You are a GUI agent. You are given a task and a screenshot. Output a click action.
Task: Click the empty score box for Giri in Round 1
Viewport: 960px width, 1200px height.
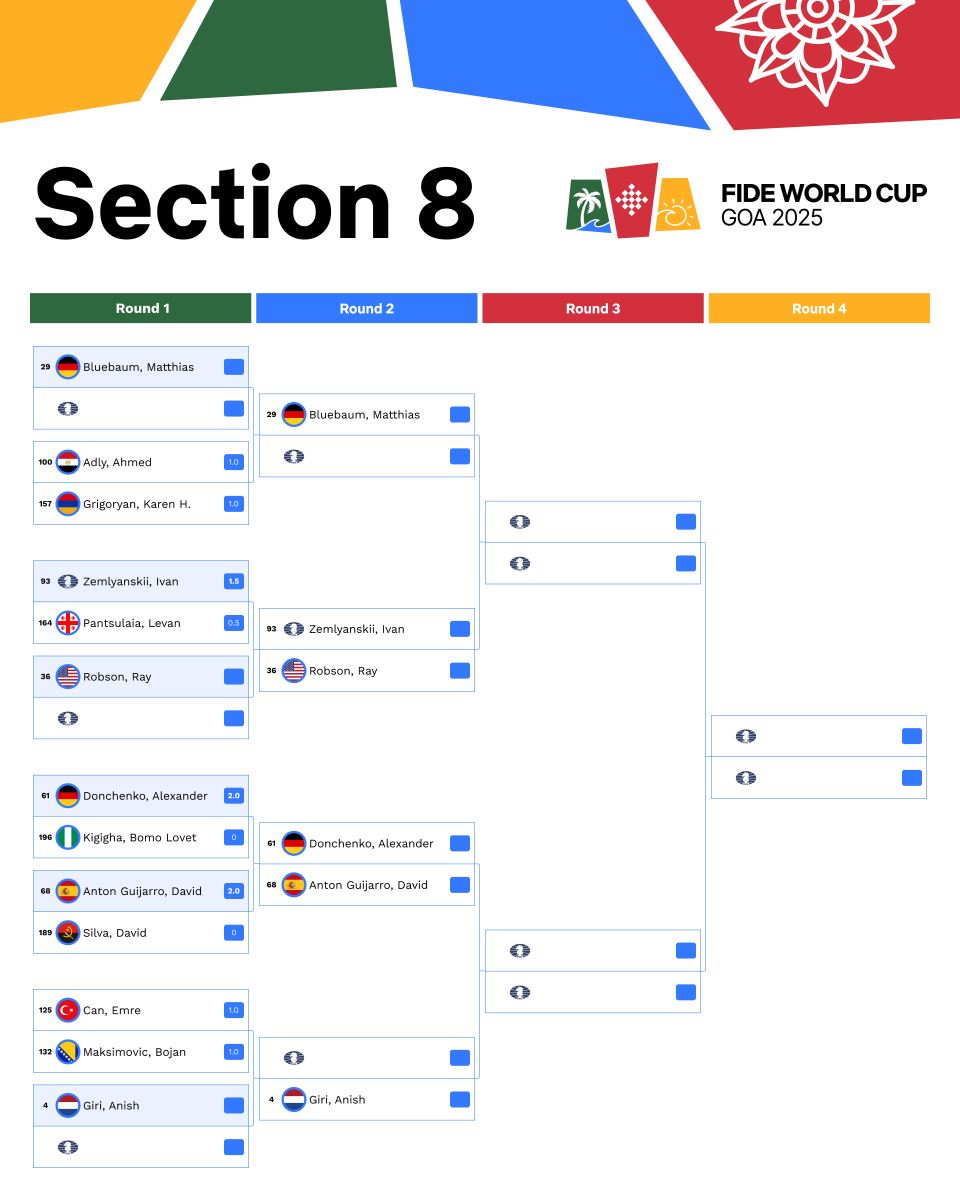[x=234, y=1106]
